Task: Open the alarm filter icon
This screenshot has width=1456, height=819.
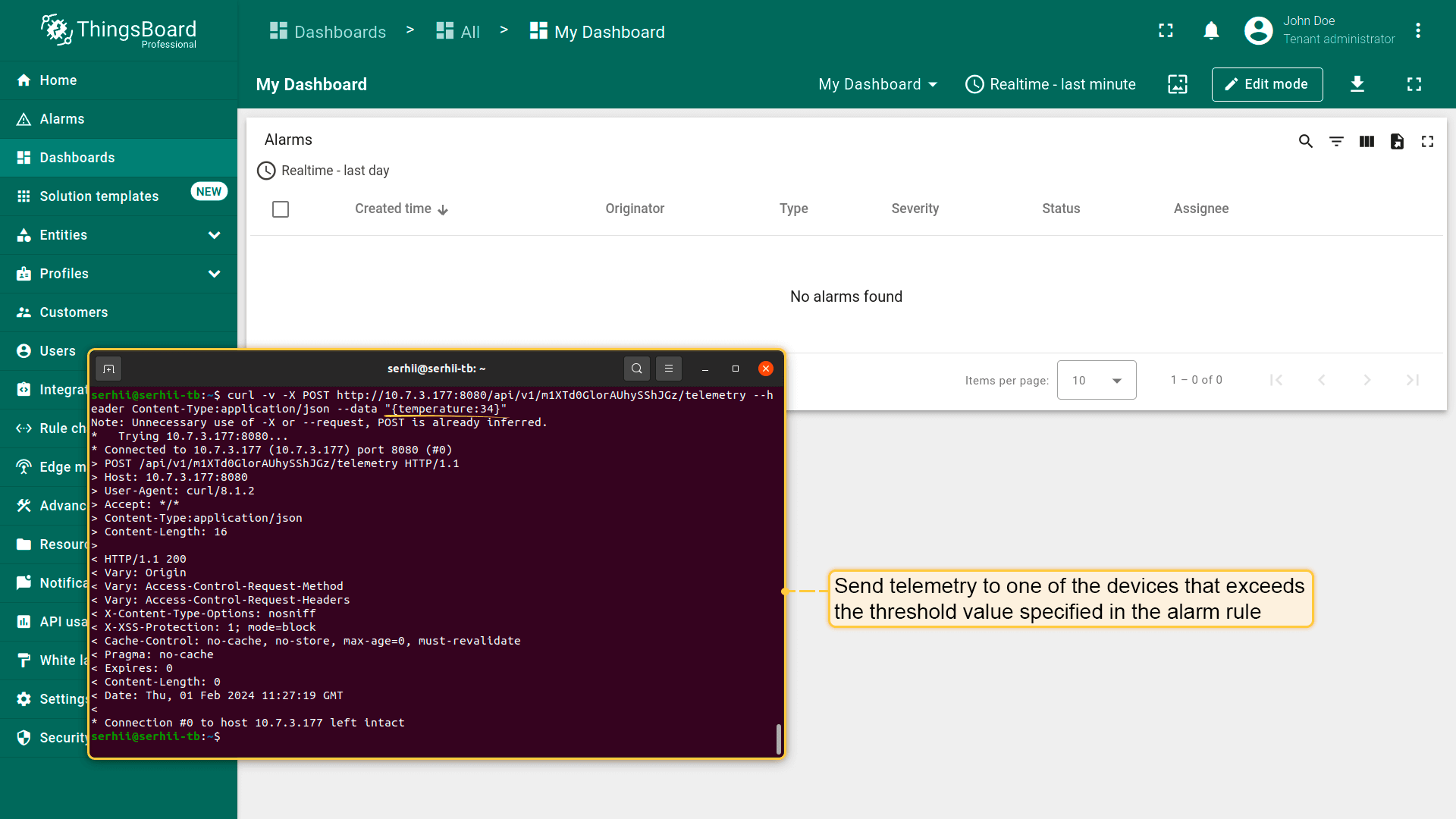Action: point(1336,141)
